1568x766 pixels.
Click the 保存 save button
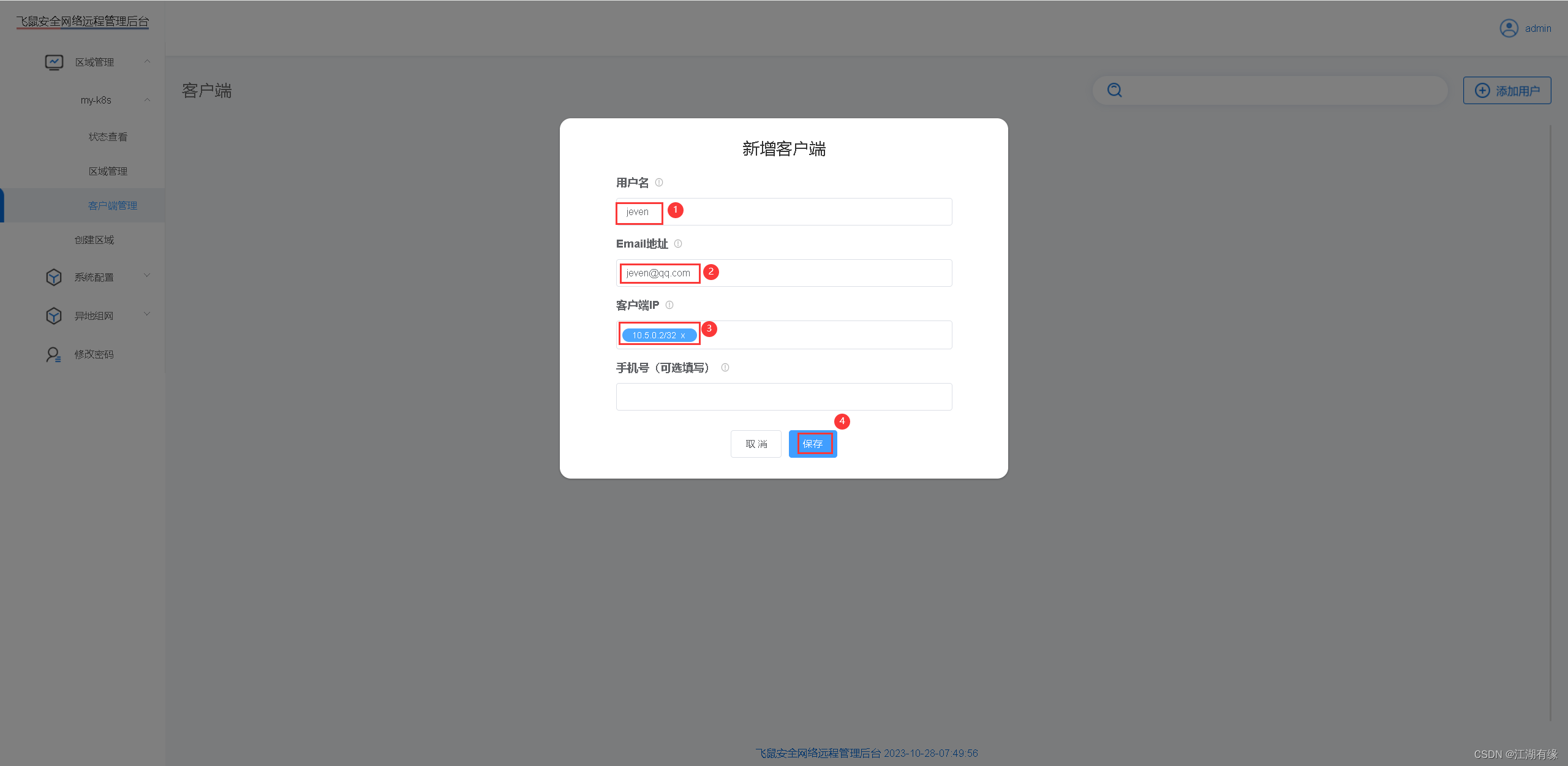[x=813, y=444]
